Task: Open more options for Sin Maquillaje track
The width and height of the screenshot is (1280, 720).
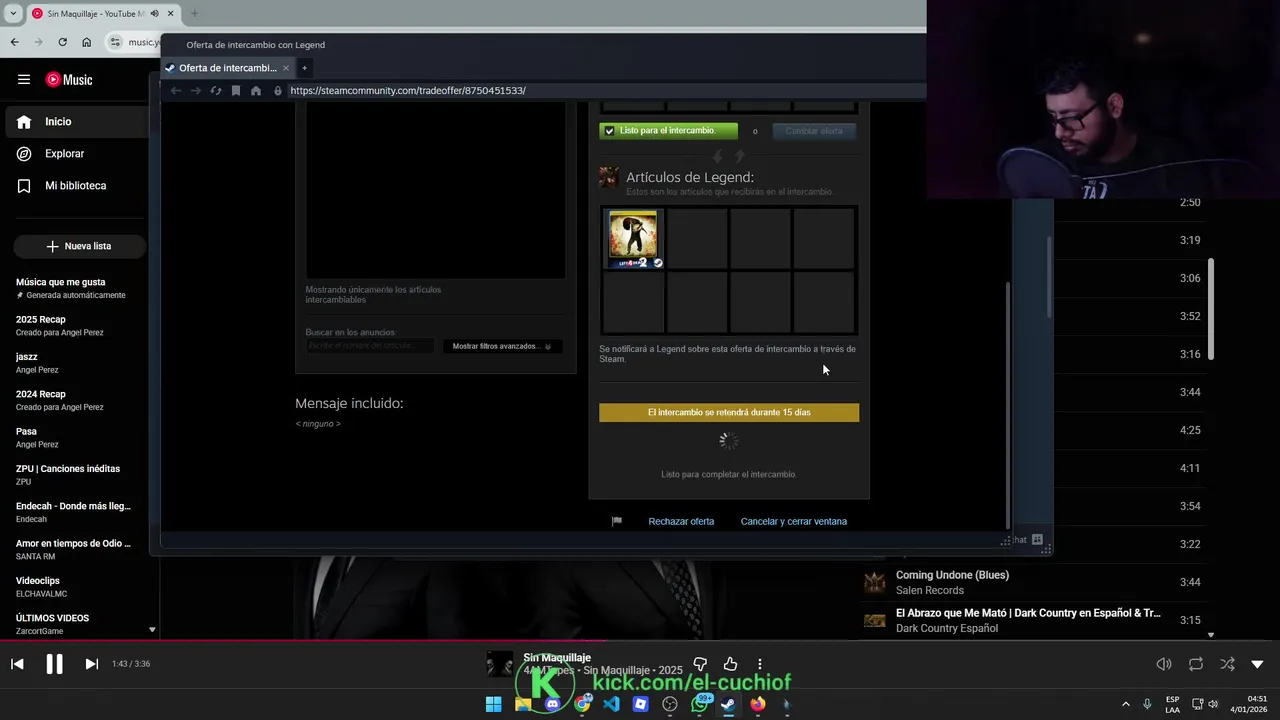Action: click(x=760, y=664)
